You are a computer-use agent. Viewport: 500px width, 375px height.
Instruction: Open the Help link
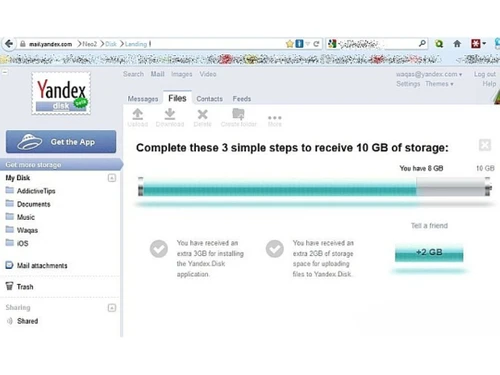click(489, 84)
